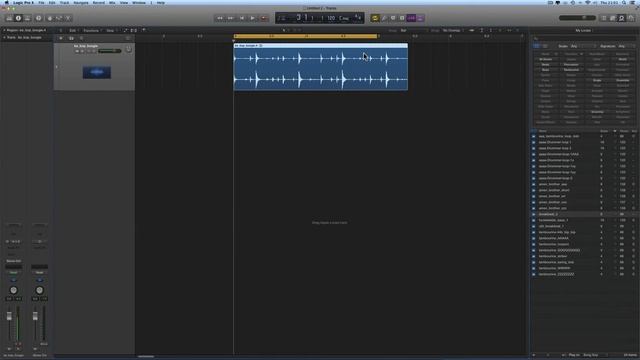Click the yellow cycle strip in the ruler

306,36
